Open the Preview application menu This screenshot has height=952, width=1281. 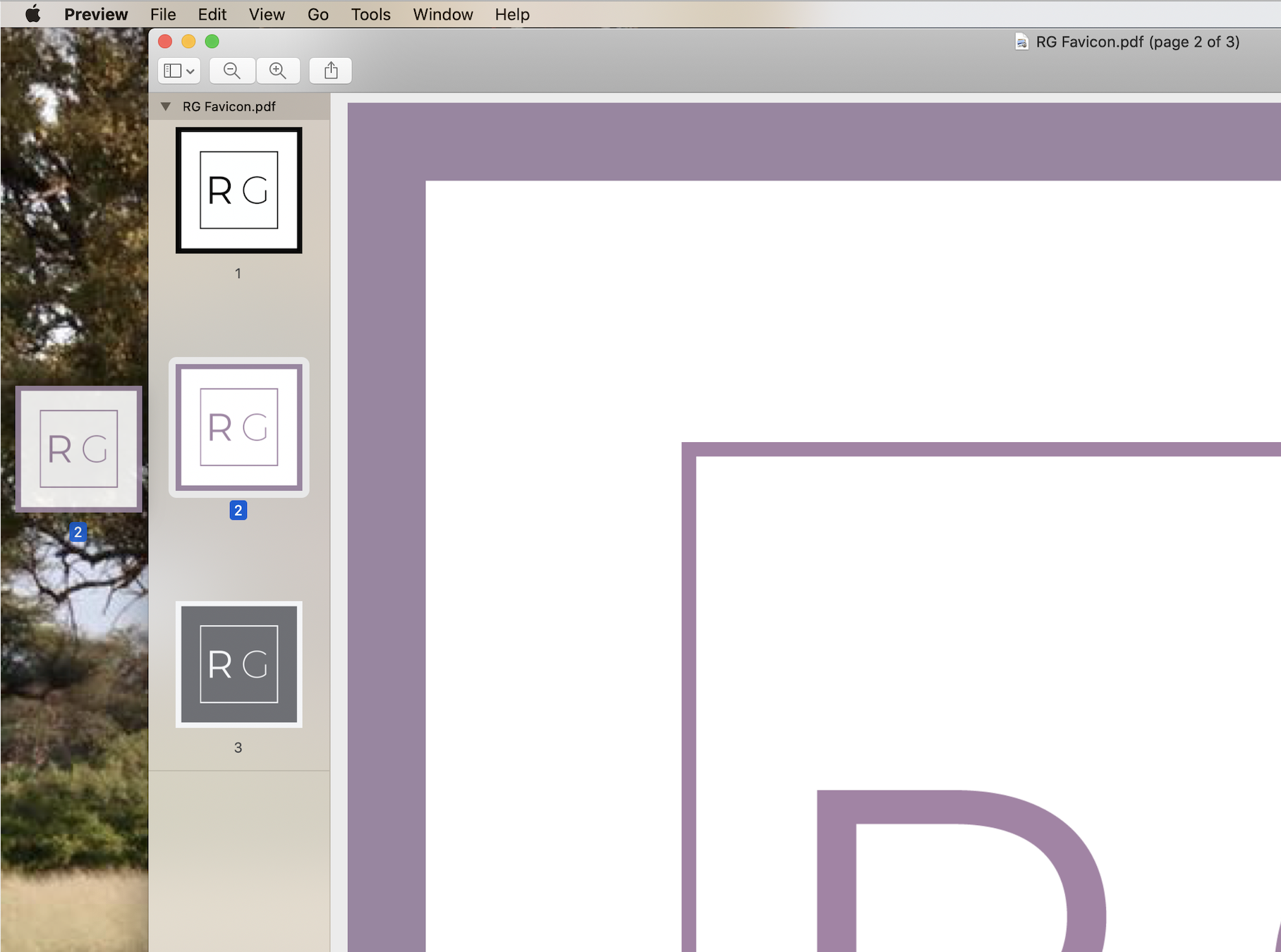96,14
